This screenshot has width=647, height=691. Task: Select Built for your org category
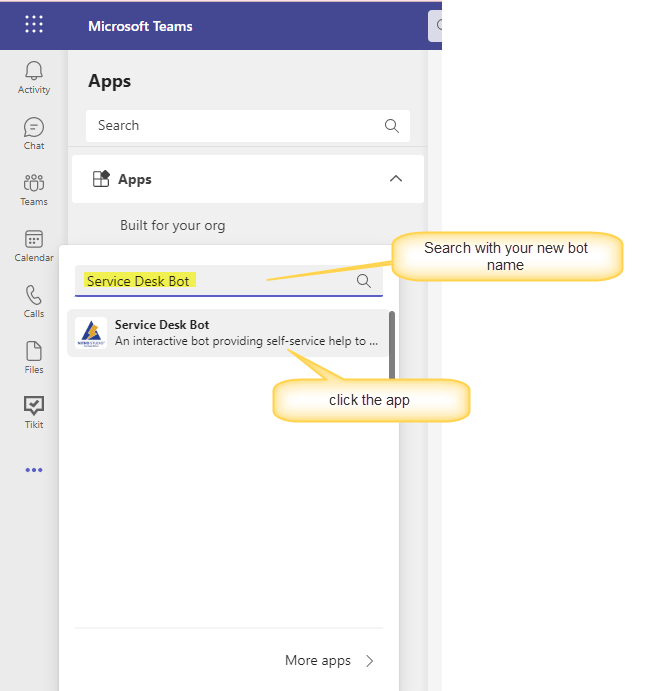pyautogui.click(x=172, y=226)
